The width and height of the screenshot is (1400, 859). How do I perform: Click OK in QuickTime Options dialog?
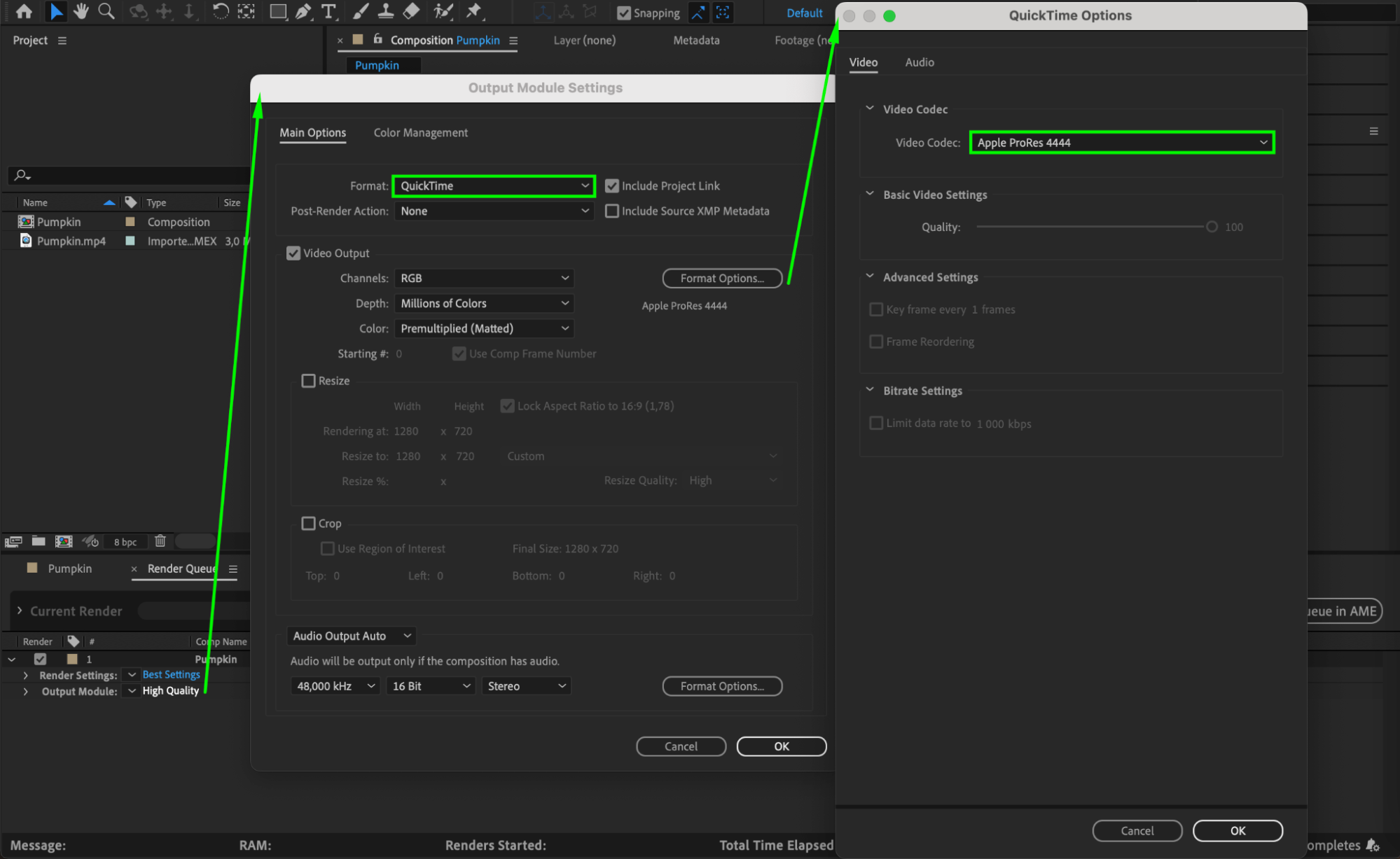(1237, 831)
